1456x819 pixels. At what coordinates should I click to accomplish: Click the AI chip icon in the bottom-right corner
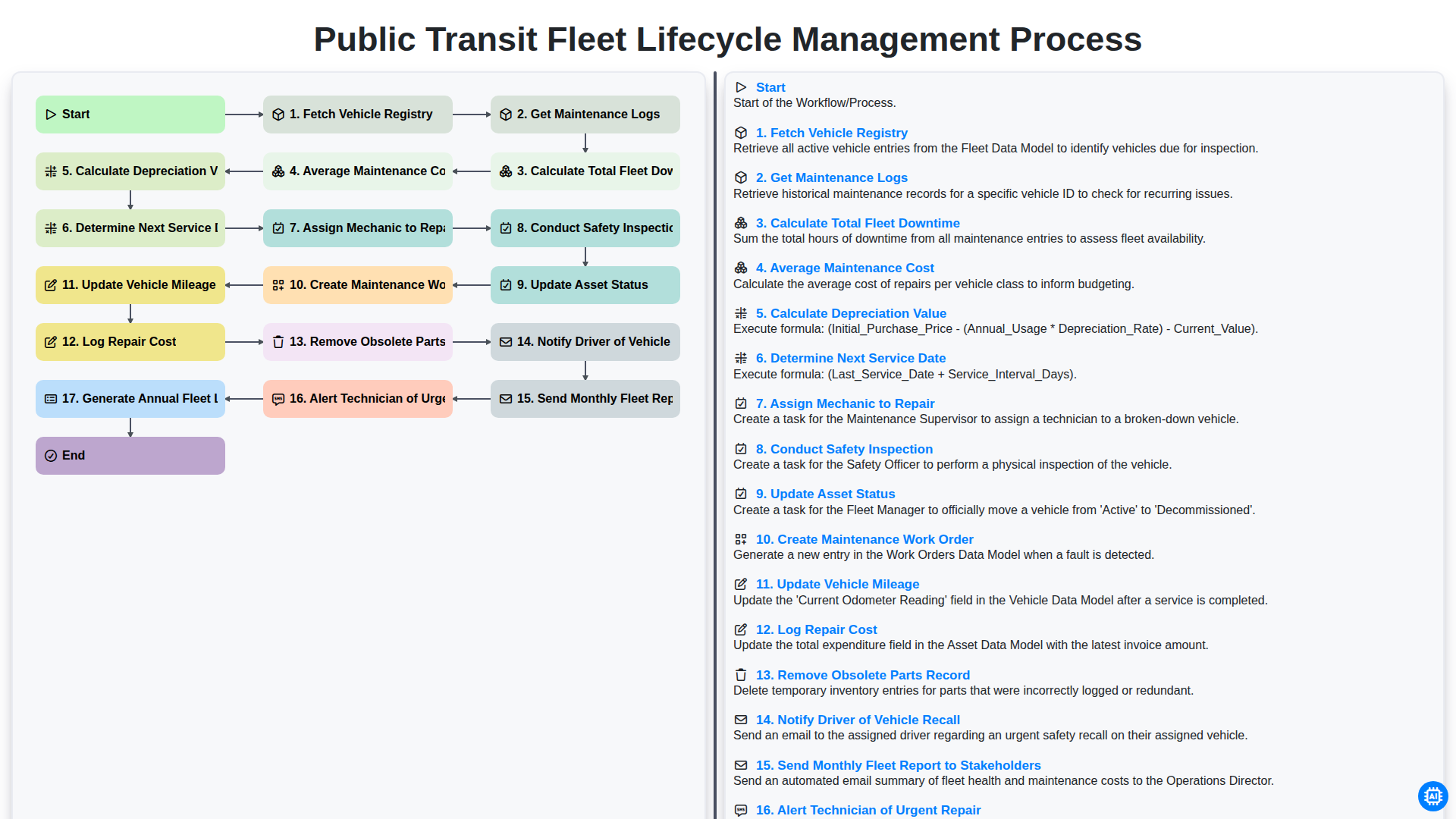pos(1432,795)
